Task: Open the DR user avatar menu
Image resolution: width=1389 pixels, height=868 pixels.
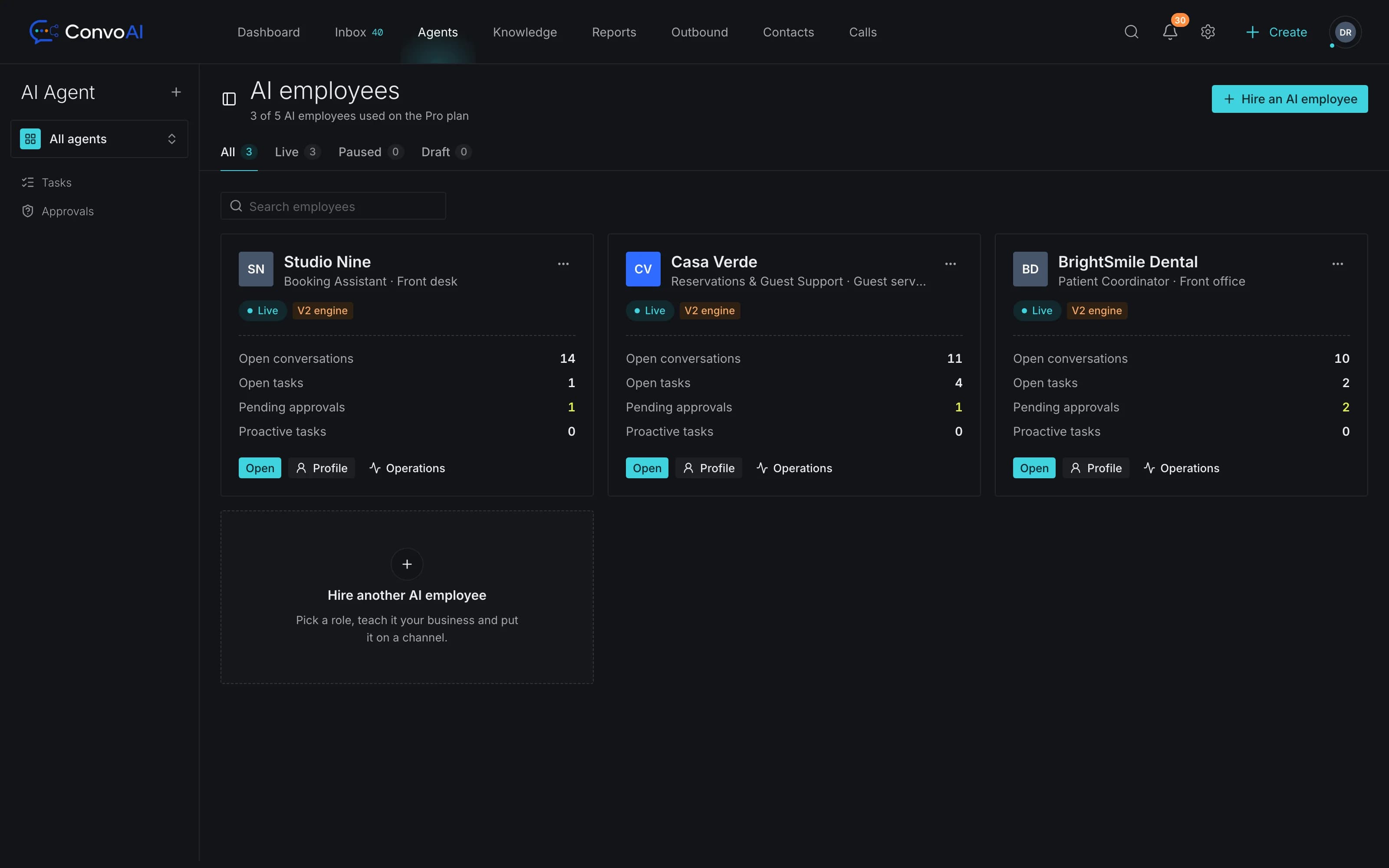Action: click(x=1345, y=32)
